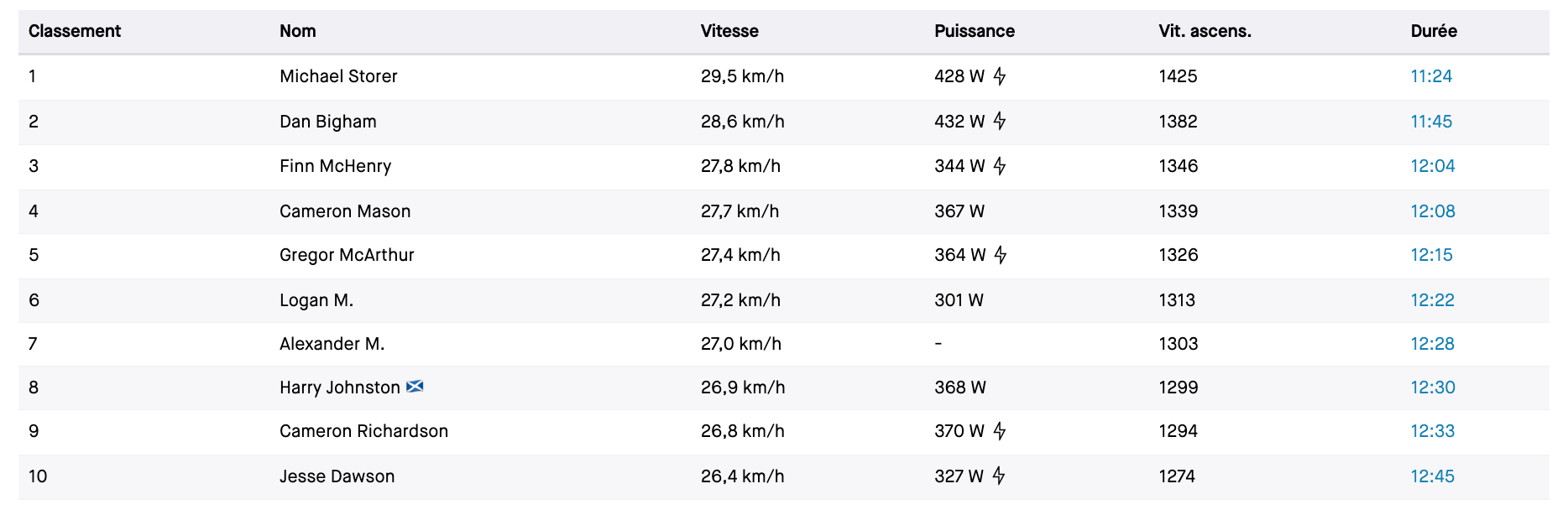Click the Puissance column header
This screenshot has height=515, width=1568.
pos(974,31)
